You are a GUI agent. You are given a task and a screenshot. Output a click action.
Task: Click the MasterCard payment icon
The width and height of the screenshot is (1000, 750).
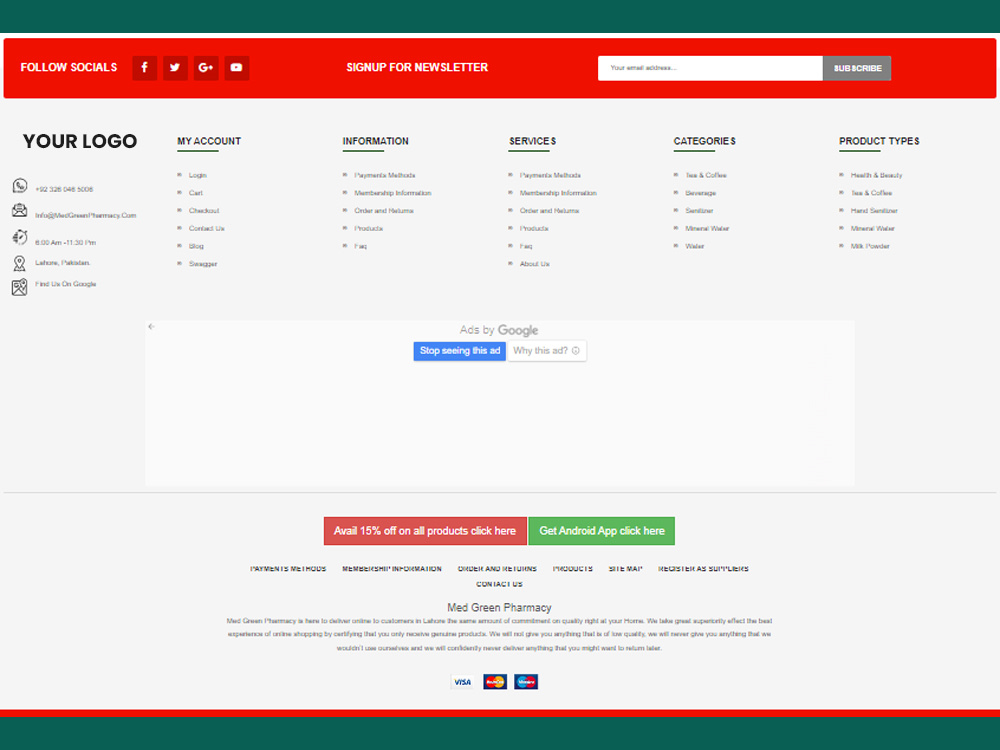click(495, 682)
